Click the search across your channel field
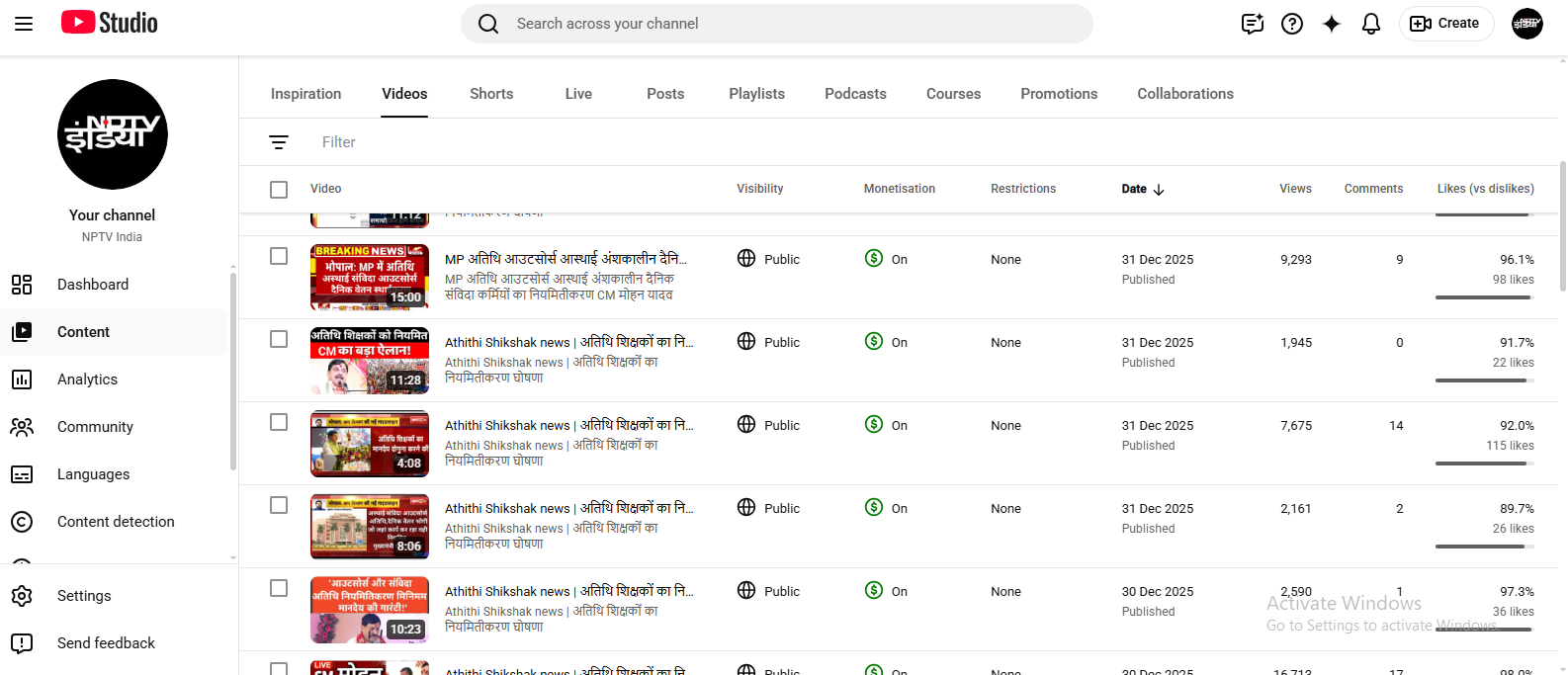The width and height of the screenshot is (1568, 675). (776, 24)
